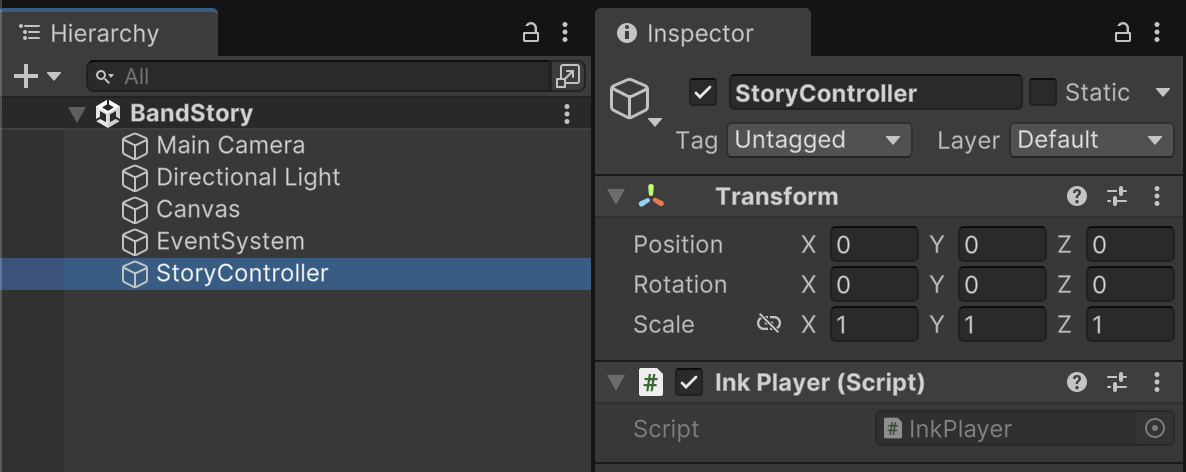The height and width of the screenshot is (472, 1186).
Task: Toggle the constrained proportions link for Scale
Action: click(x=768, y=324)
